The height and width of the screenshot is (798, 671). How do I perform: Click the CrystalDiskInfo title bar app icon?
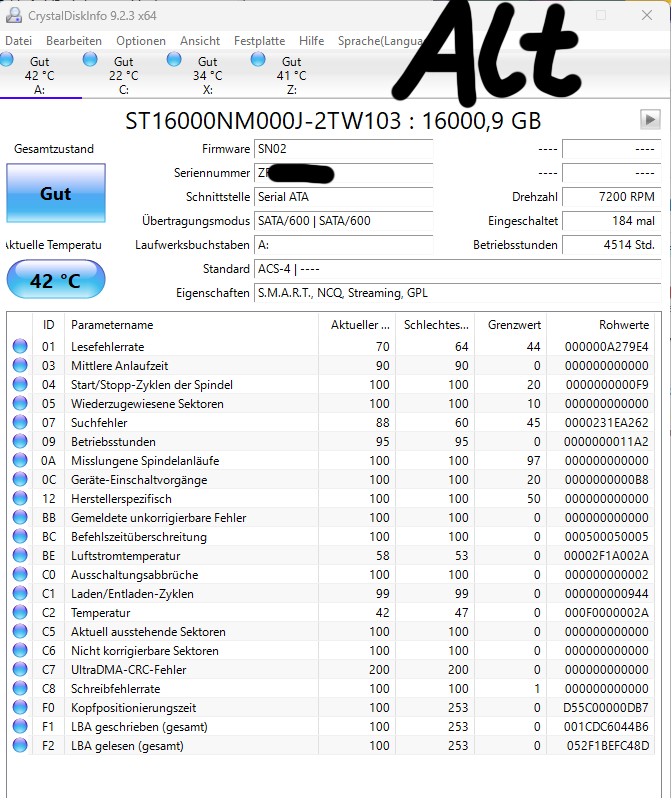(x=14, y=15)
